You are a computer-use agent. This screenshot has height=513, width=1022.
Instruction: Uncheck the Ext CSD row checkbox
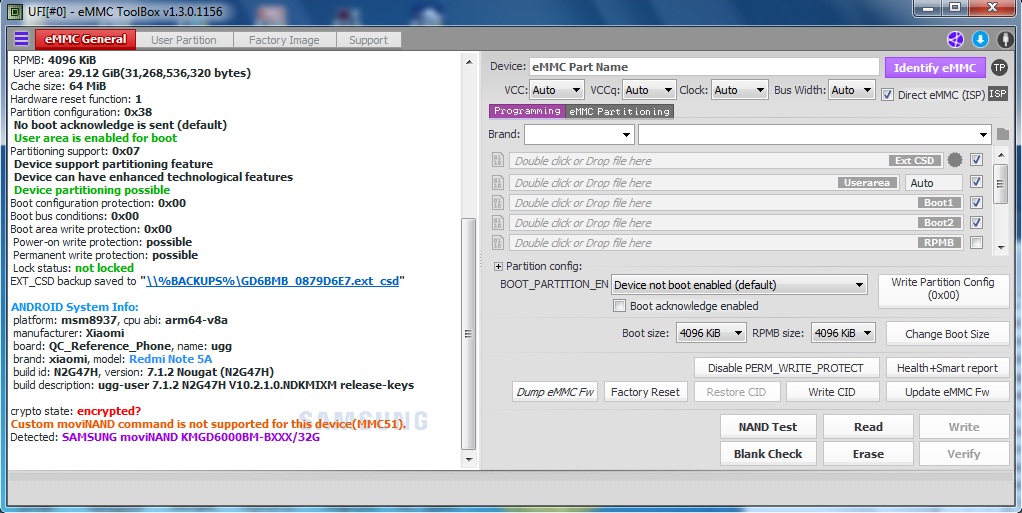976,160
